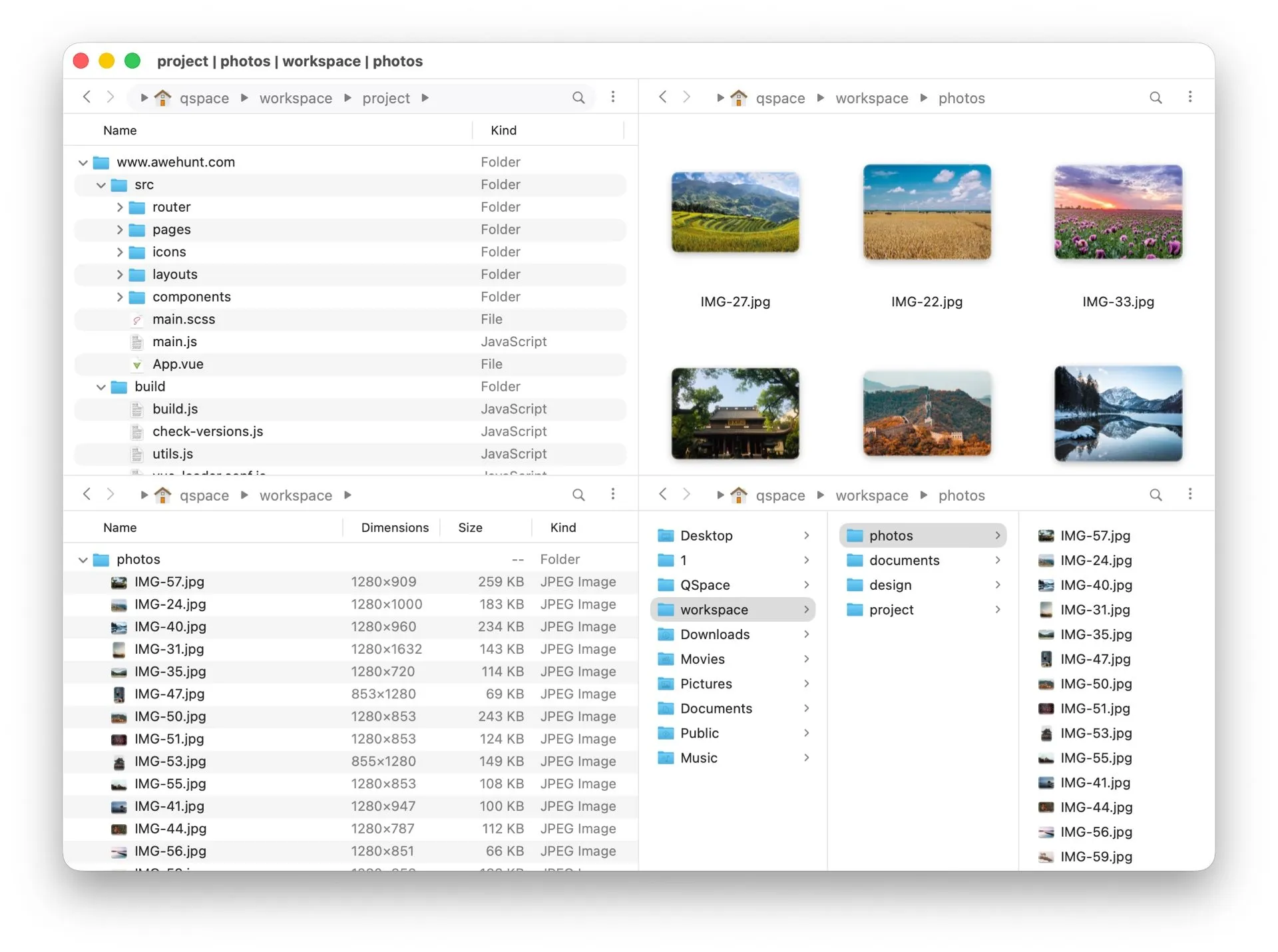The height and width of the screenshot is (952, 1278).
Task: Click qspace in the photos pane breadcrumb
Action: (780, 97)
